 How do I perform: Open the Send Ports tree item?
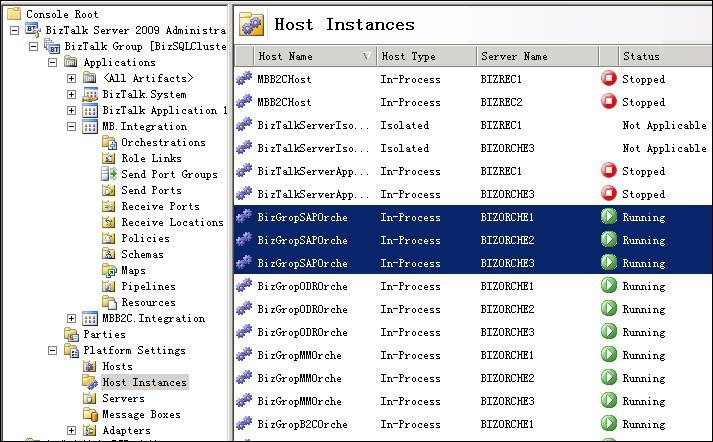pos(151,190)
